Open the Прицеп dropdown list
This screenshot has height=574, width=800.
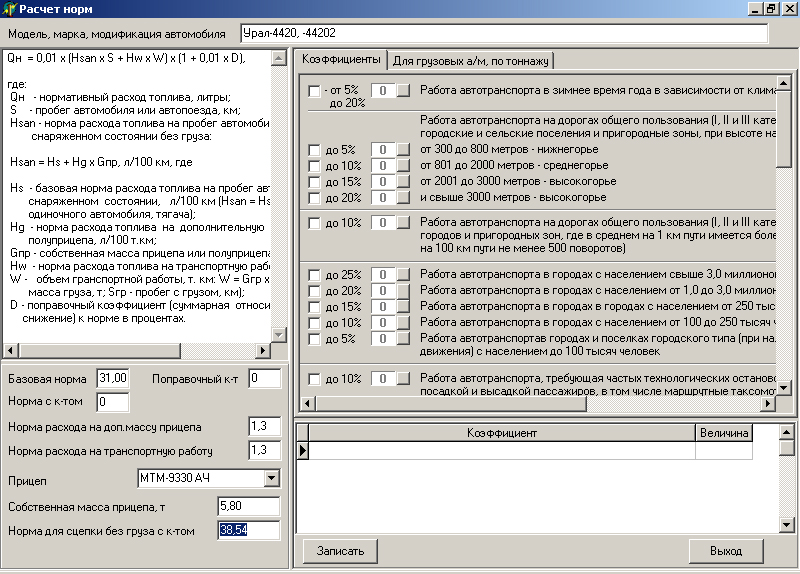coord(271,478)
